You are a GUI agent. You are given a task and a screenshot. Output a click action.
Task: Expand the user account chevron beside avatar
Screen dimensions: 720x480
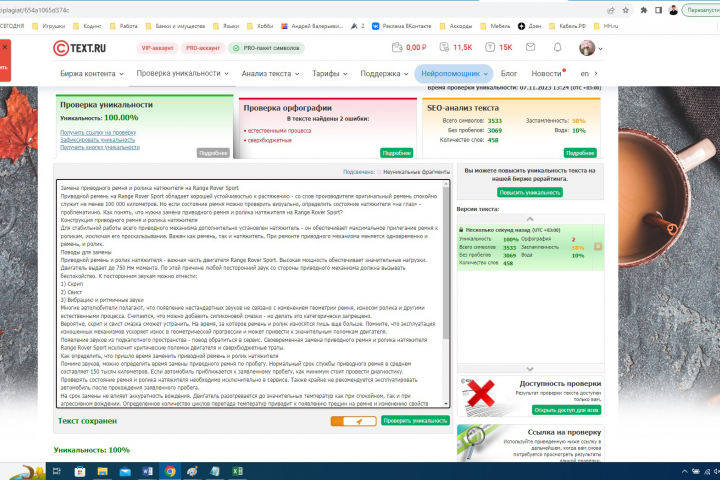point(600,48)
